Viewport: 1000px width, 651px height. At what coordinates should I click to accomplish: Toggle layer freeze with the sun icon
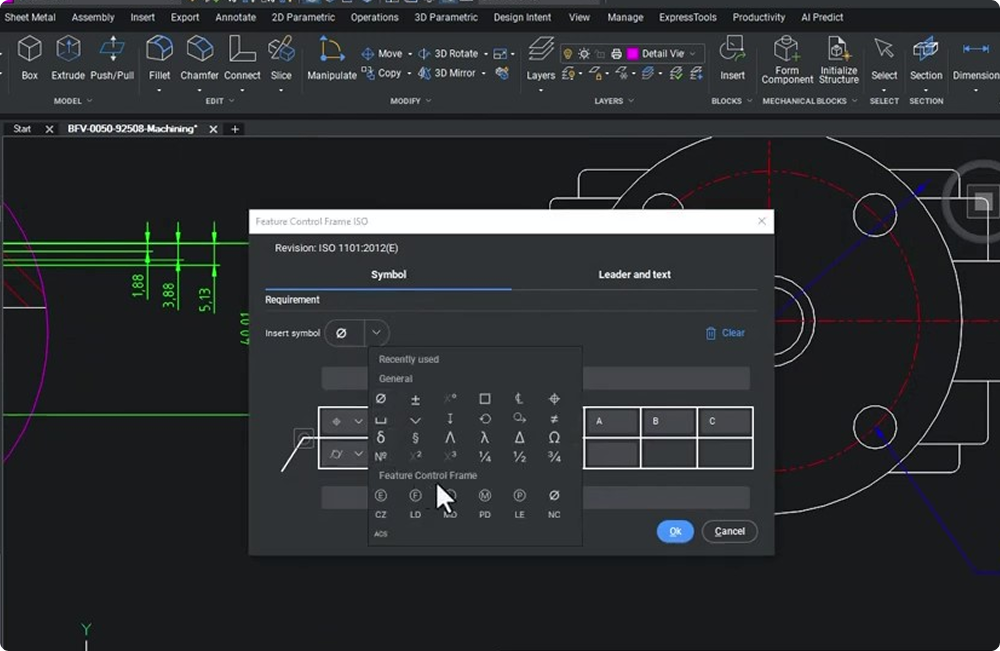pos(584,53)
